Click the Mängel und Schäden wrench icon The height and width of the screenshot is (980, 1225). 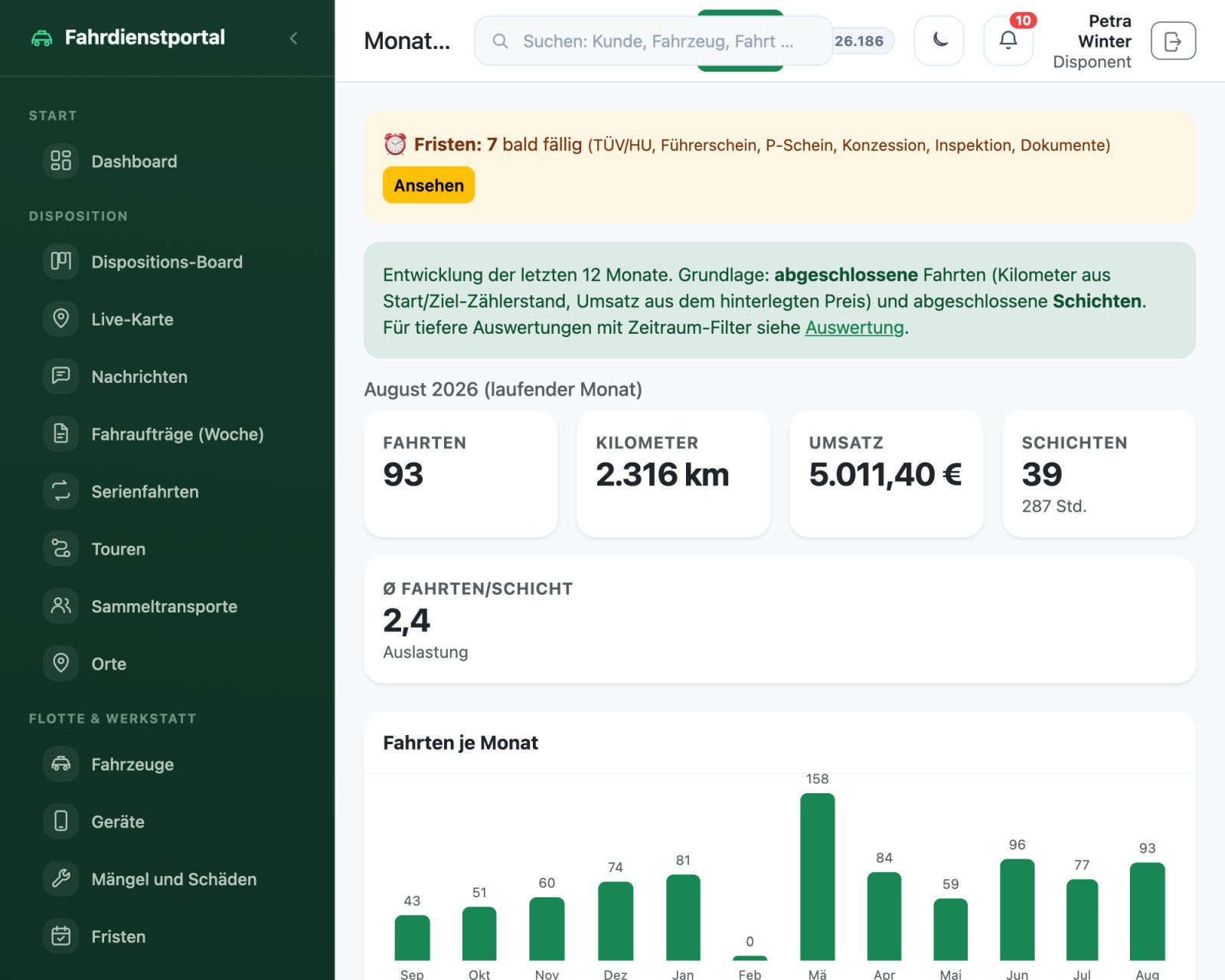61,878
